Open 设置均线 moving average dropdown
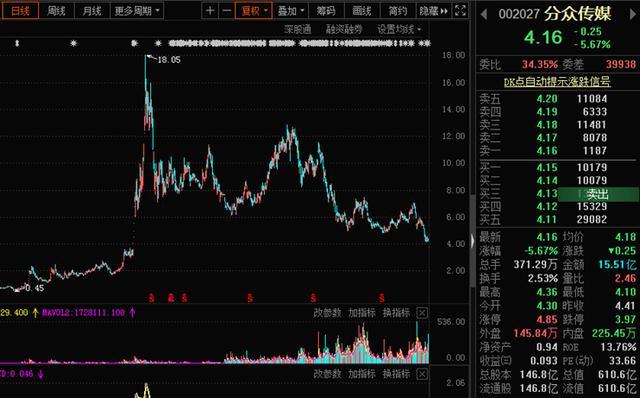Screen dimensions: 640x398 398,29
